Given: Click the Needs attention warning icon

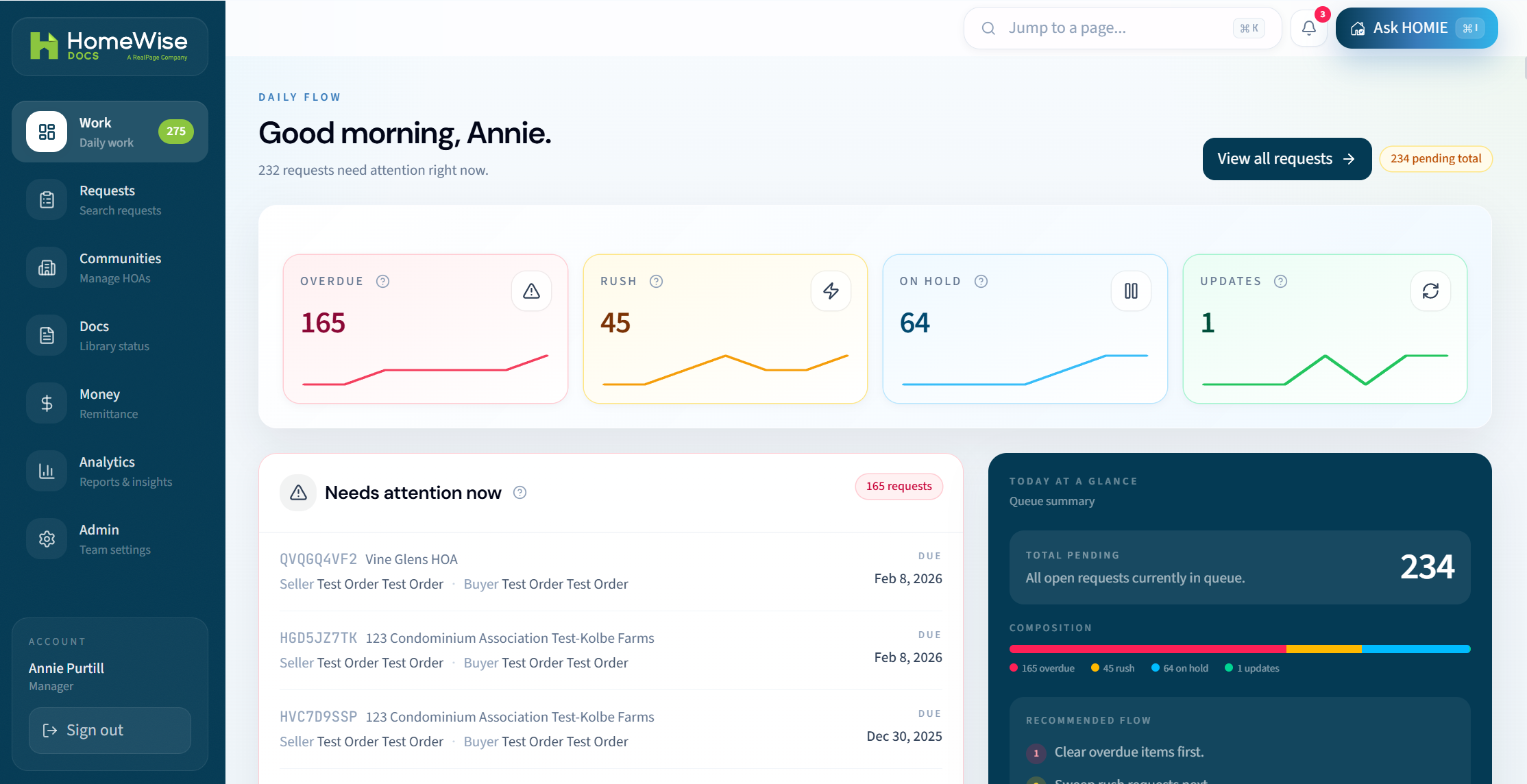Looking at the screenshot, I should (x=298, y=493).
